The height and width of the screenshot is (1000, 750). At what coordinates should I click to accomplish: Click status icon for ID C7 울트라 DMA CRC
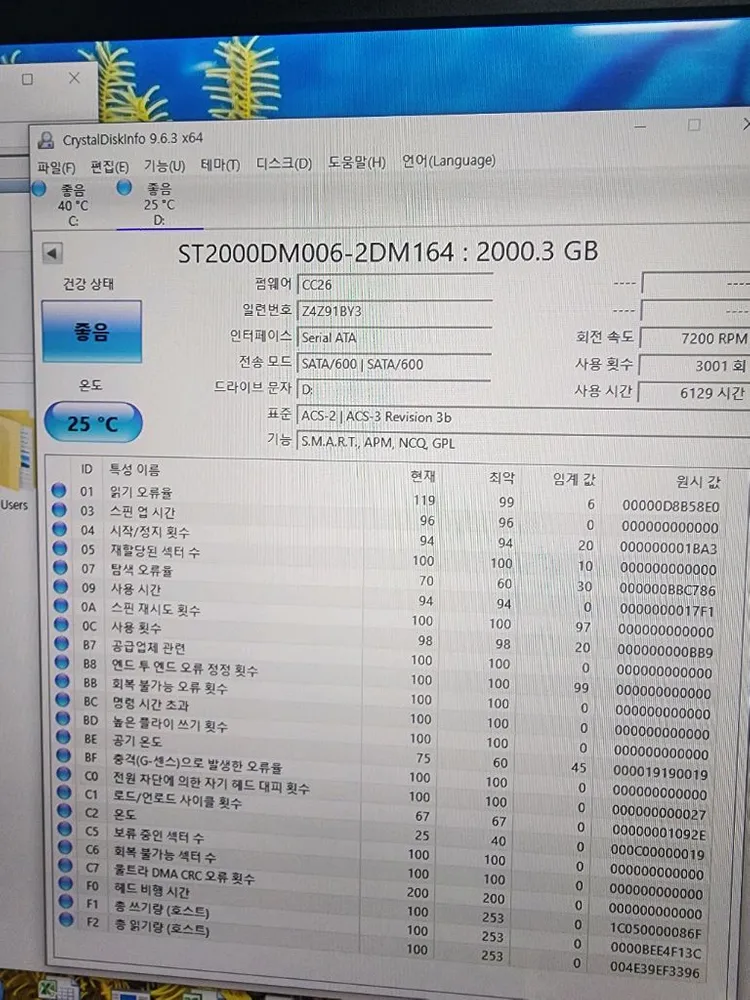[65, 865]
